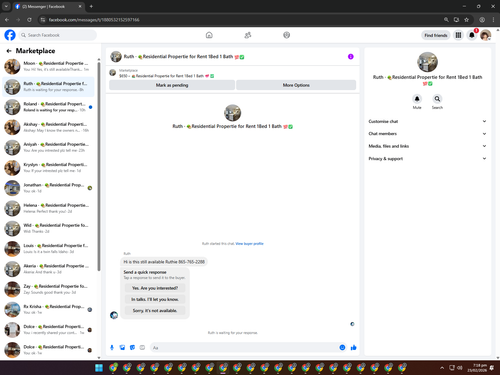Open the Chrome menu three dots
Viewport: 500px width, 375px height.
pyautogui.click(x=494, y=20)
